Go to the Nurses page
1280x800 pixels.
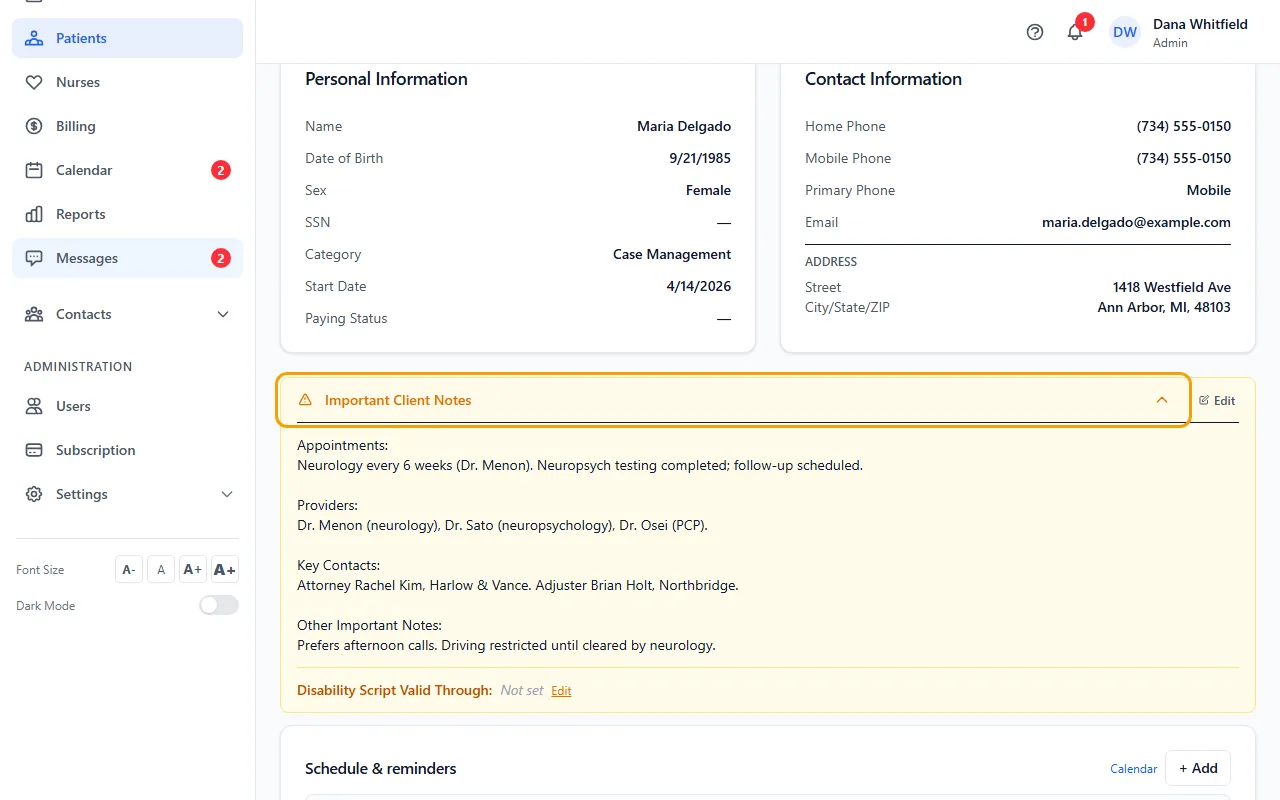pyautogui.click(x=128, y=82)
